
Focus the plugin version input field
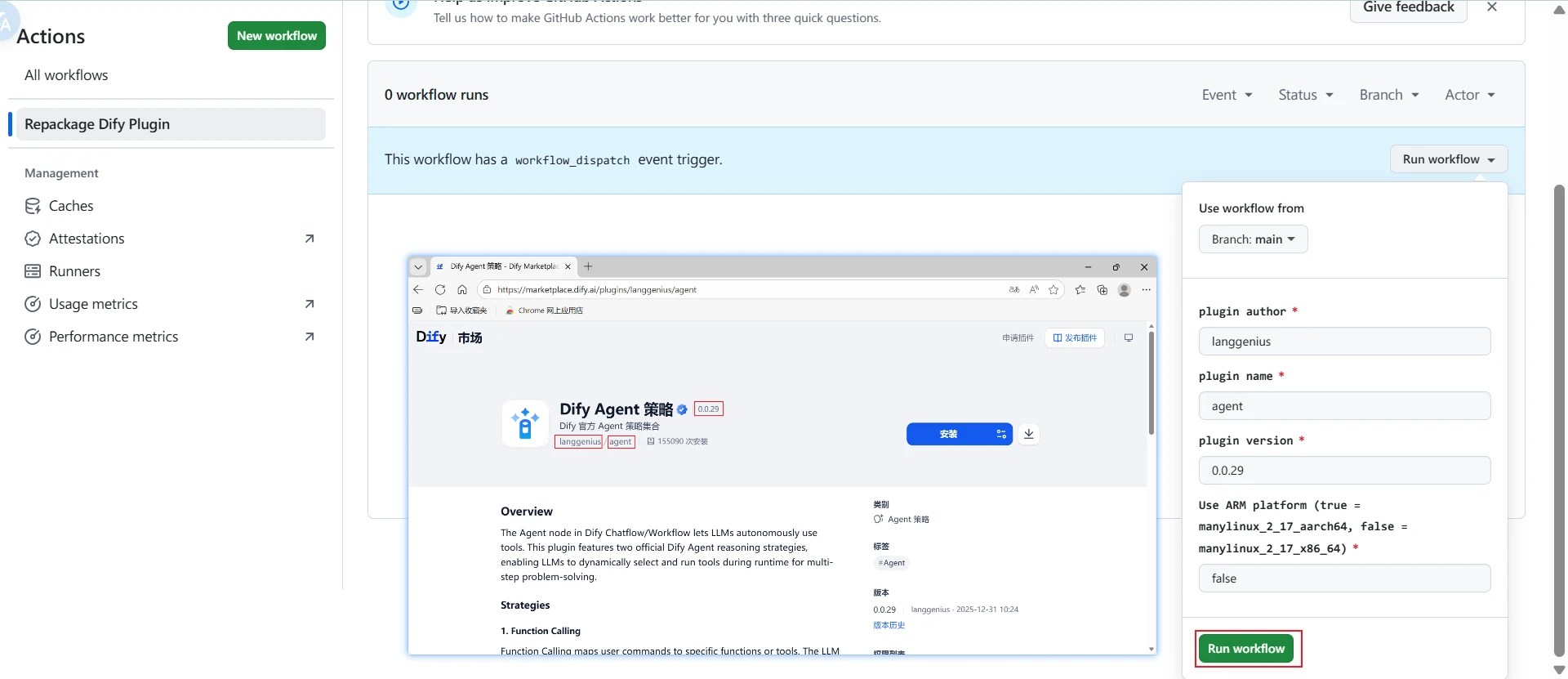pyautogui.click(x=1344, y=471)
